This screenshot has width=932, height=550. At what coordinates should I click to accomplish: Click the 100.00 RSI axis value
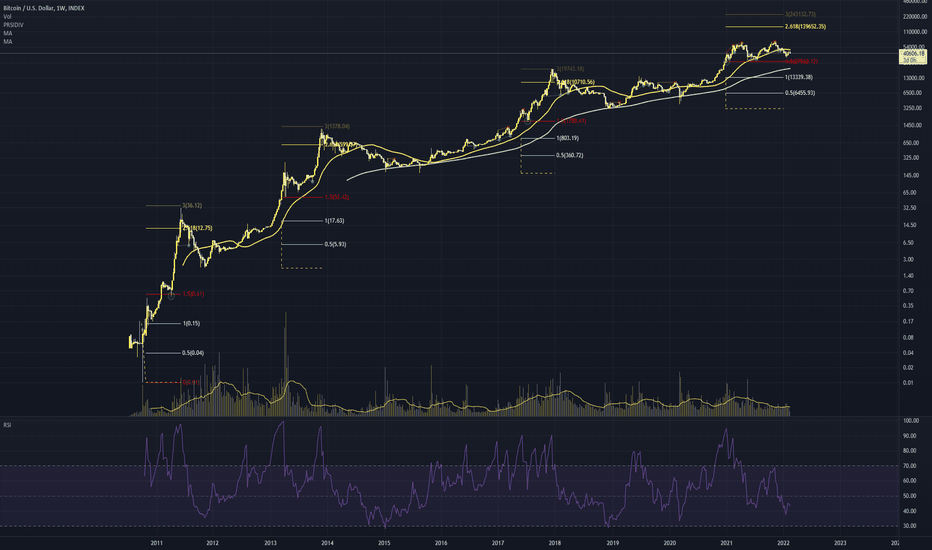911,421
